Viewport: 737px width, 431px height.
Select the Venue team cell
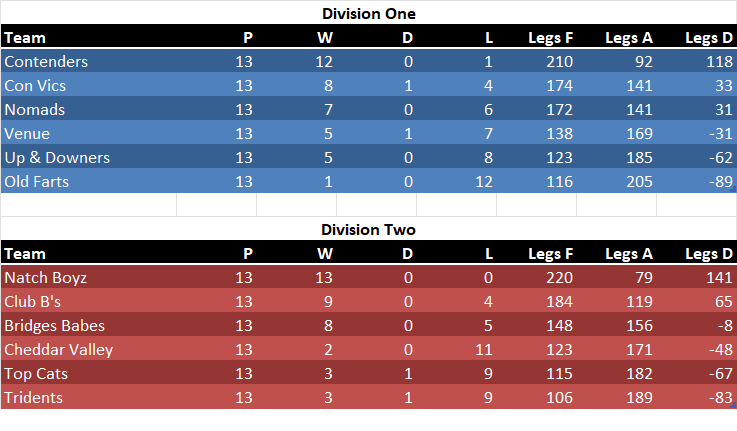pyautogui.click(x=27, y=133)
